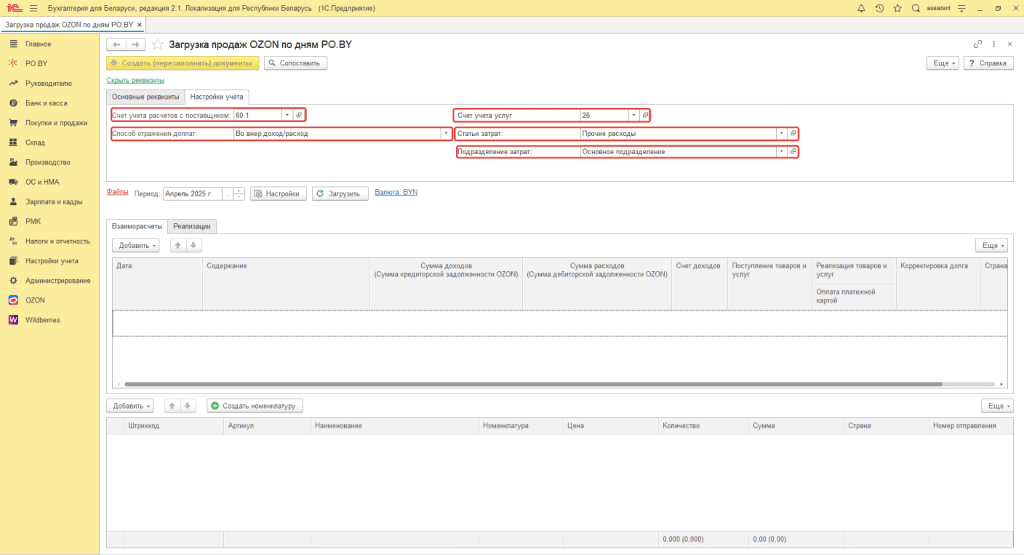Click Создать номенклатуру button
This screenshot has height=555, width=1024.
(x=255, y=406)
